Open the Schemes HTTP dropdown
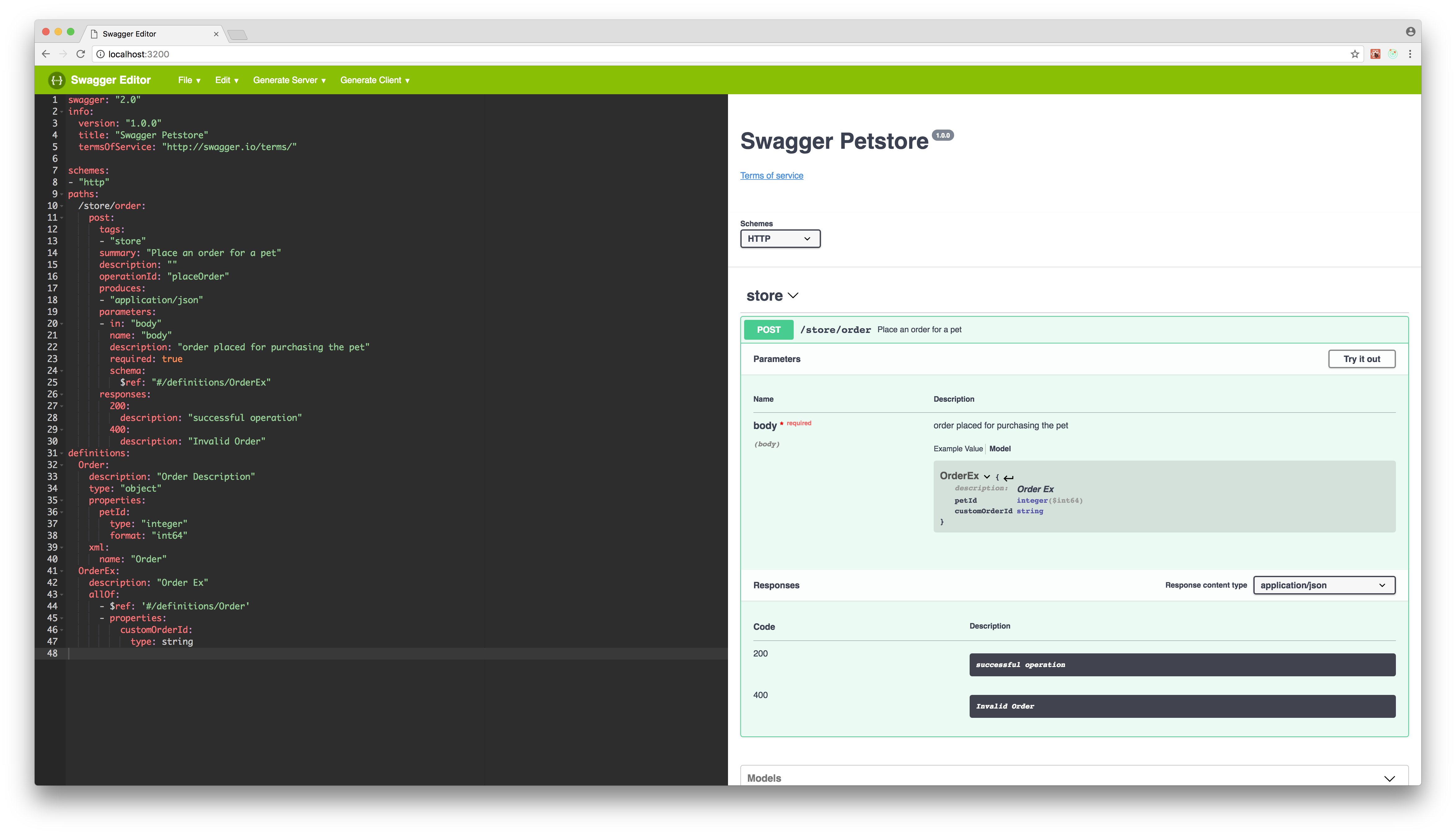The width and height of the screenshot is (1456, 835). click(x=780, y=239)
